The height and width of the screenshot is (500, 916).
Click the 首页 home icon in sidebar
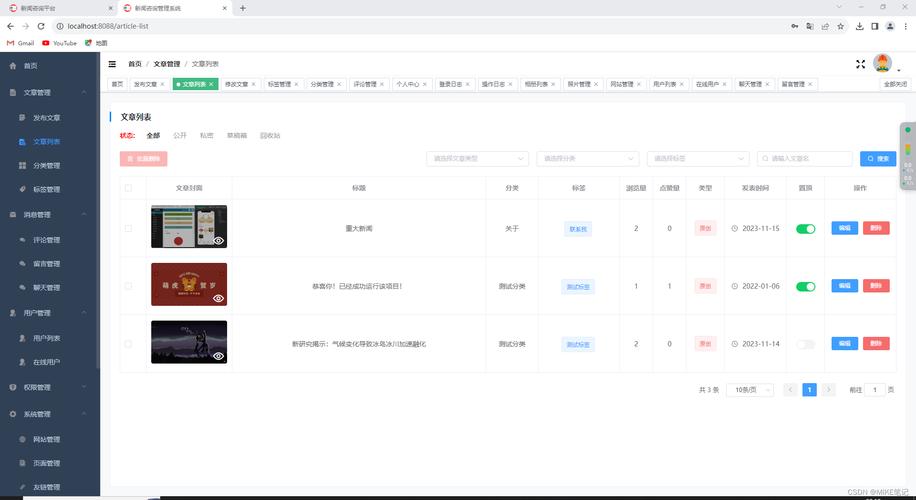(13, 66)
